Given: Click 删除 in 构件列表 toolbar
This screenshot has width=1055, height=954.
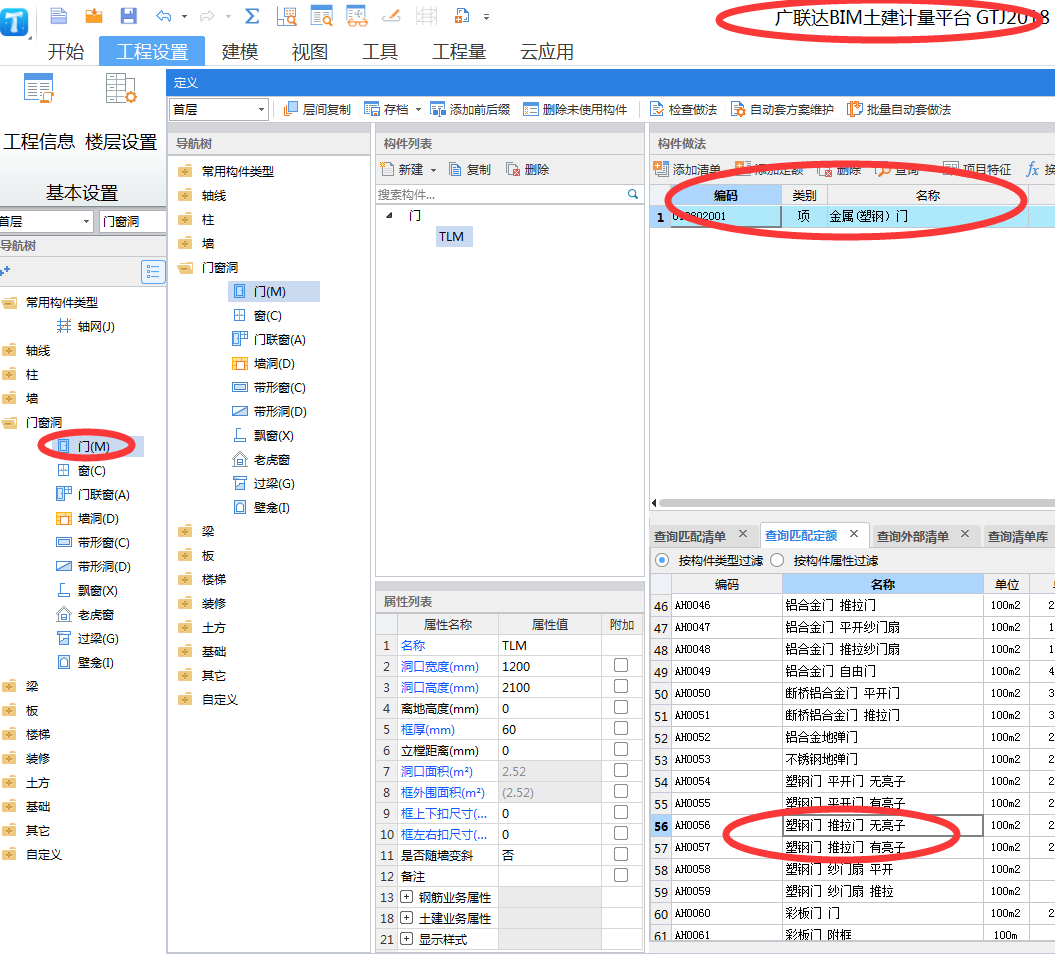Looking at the screenshot, I should click(x=528, y=170).
